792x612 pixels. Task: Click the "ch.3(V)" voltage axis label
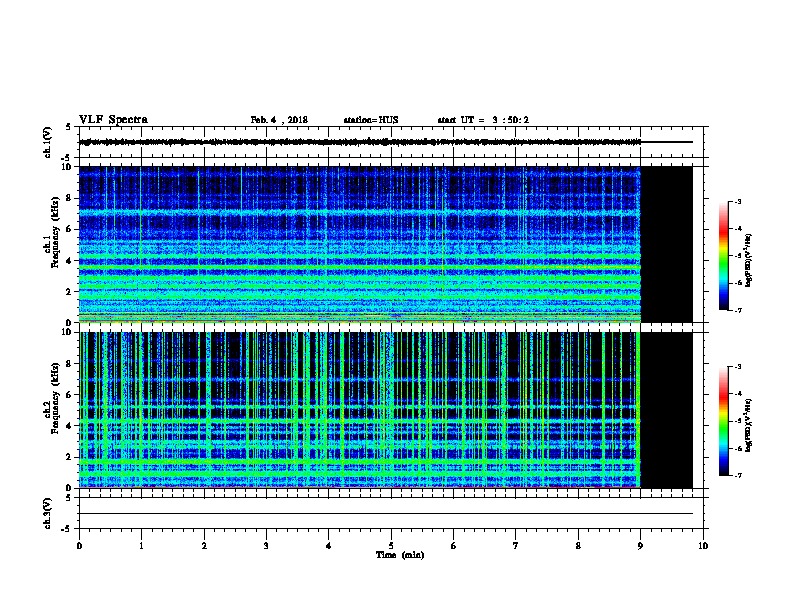coord(47,513)
